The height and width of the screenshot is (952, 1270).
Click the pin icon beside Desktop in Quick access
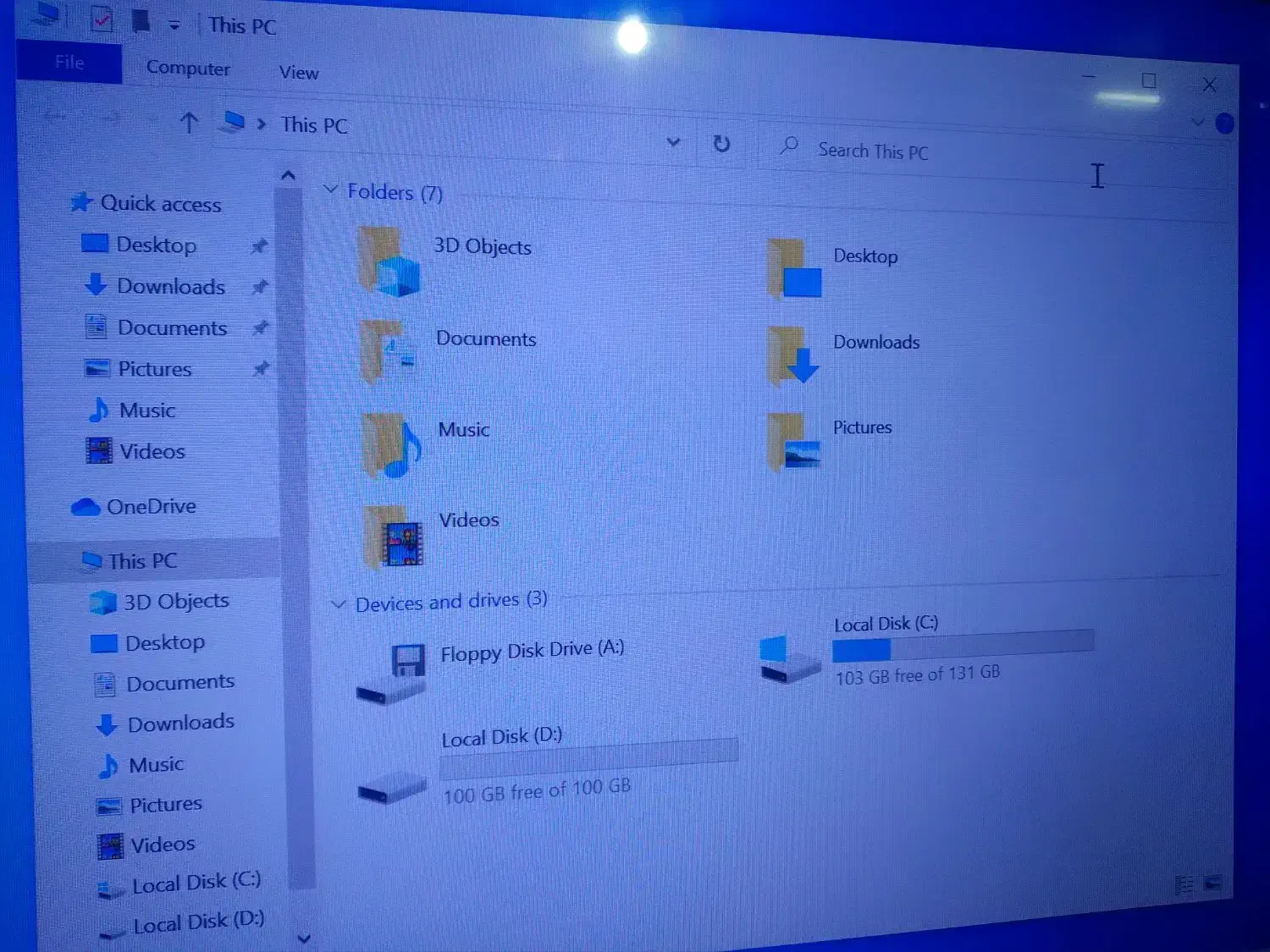pos(260,245)
